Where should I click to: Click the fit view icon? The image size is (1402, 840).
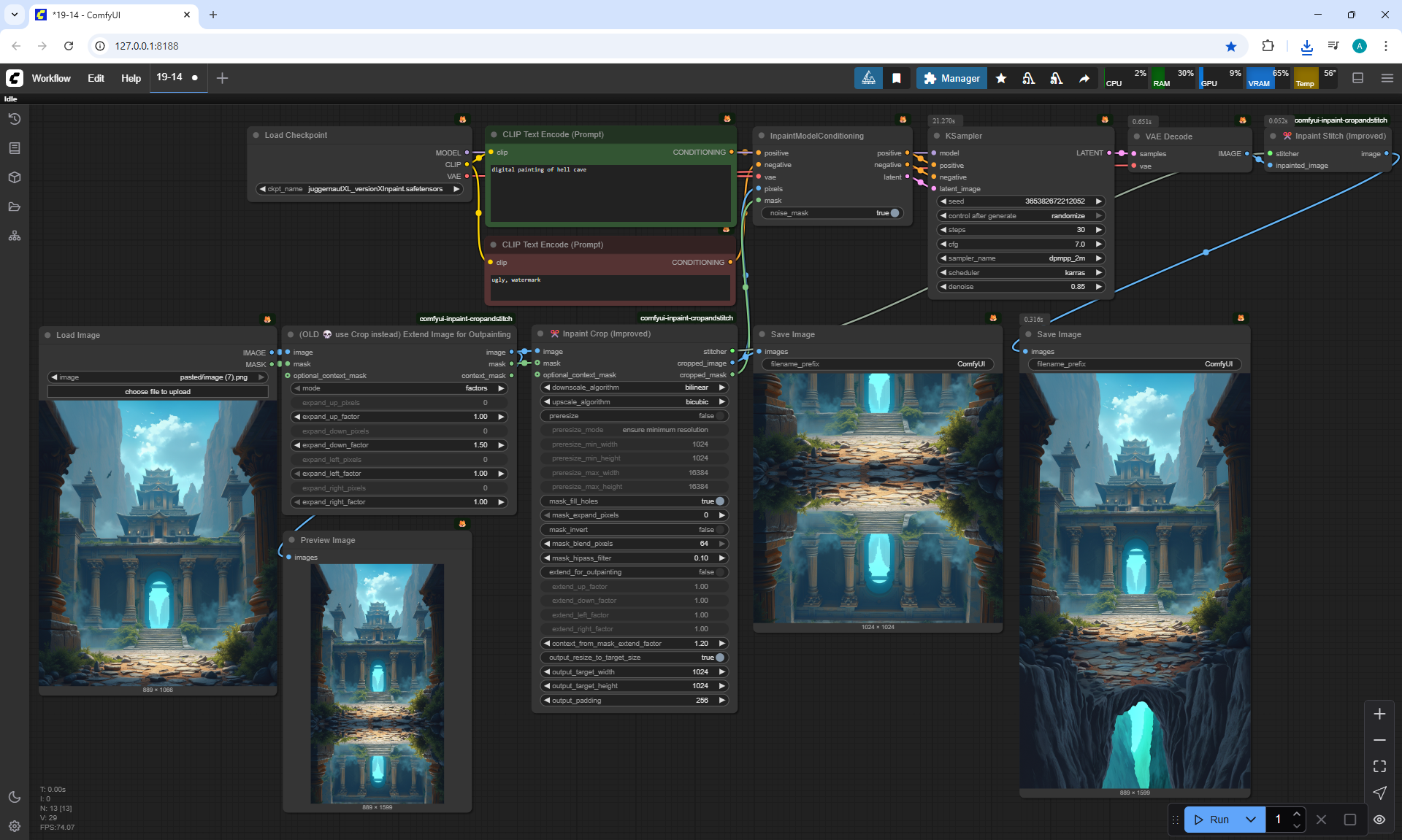coord(1379,766)
